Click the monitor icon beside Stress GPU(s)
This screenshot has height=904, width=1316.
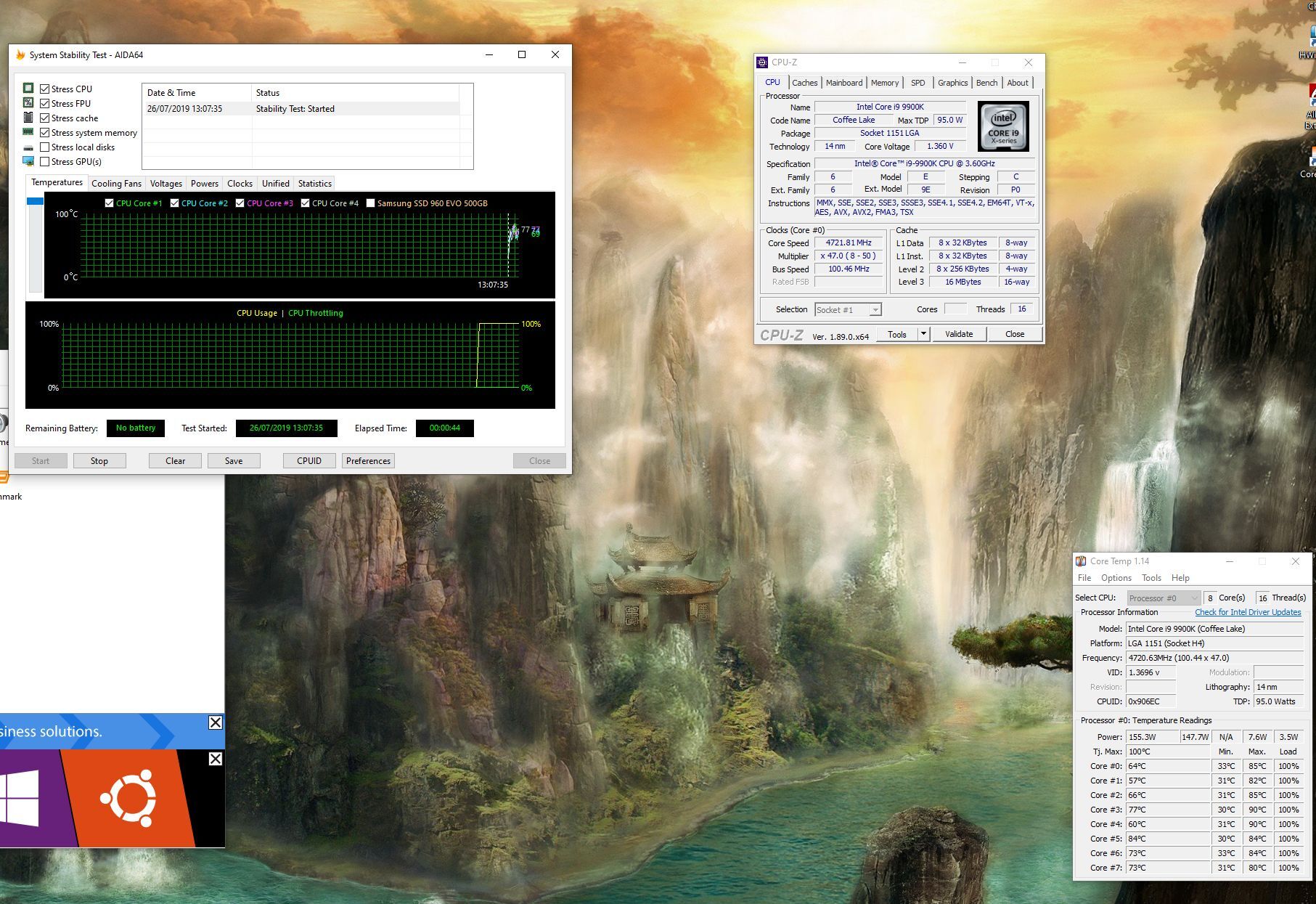click(28, 161)
